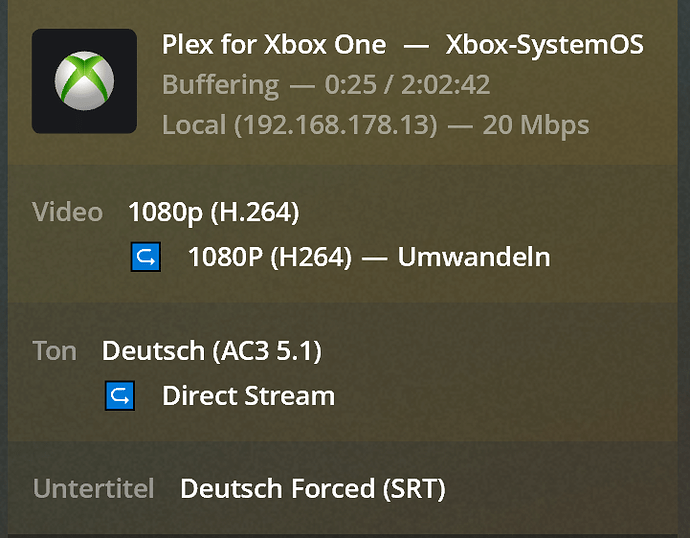This screenshot has width=690, height=538.
Task: Click the Untertitel subtitle section label
Action: pyautogui.click(x=93, y=489)
